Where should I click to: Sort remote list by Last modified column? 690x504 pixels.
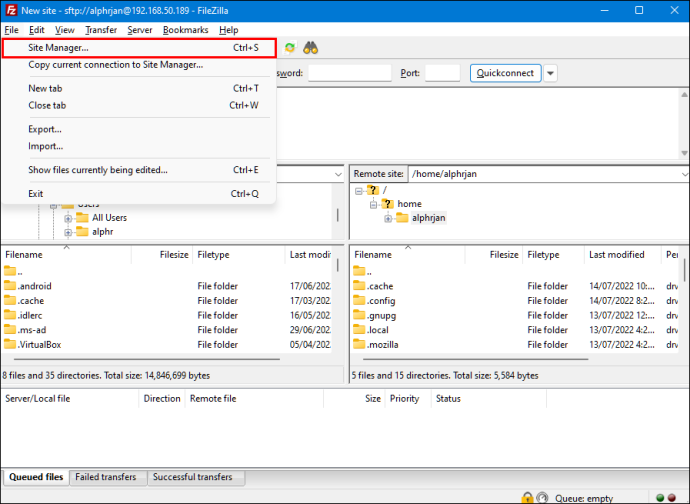pos(622,254)
